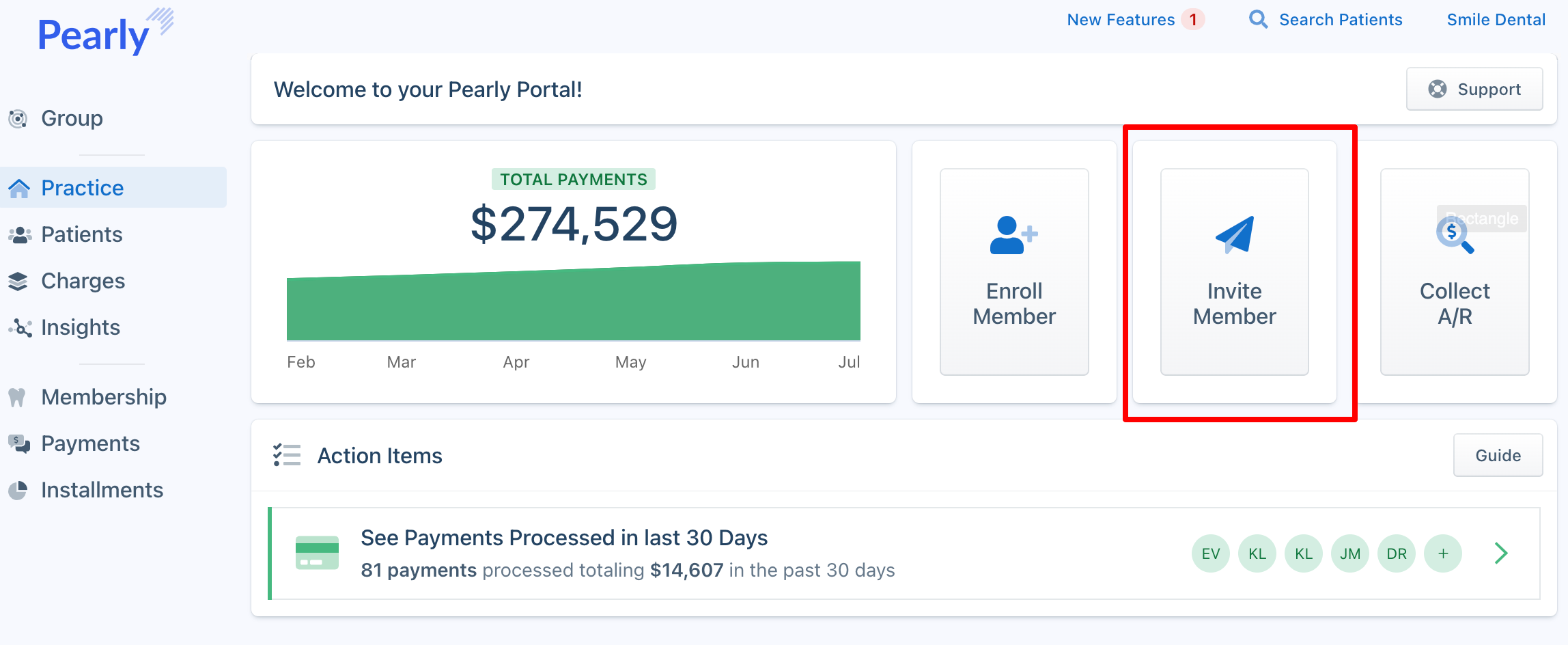Click the New Features link
This screenshot has height=645, width=1568.
pos(1120,20)
